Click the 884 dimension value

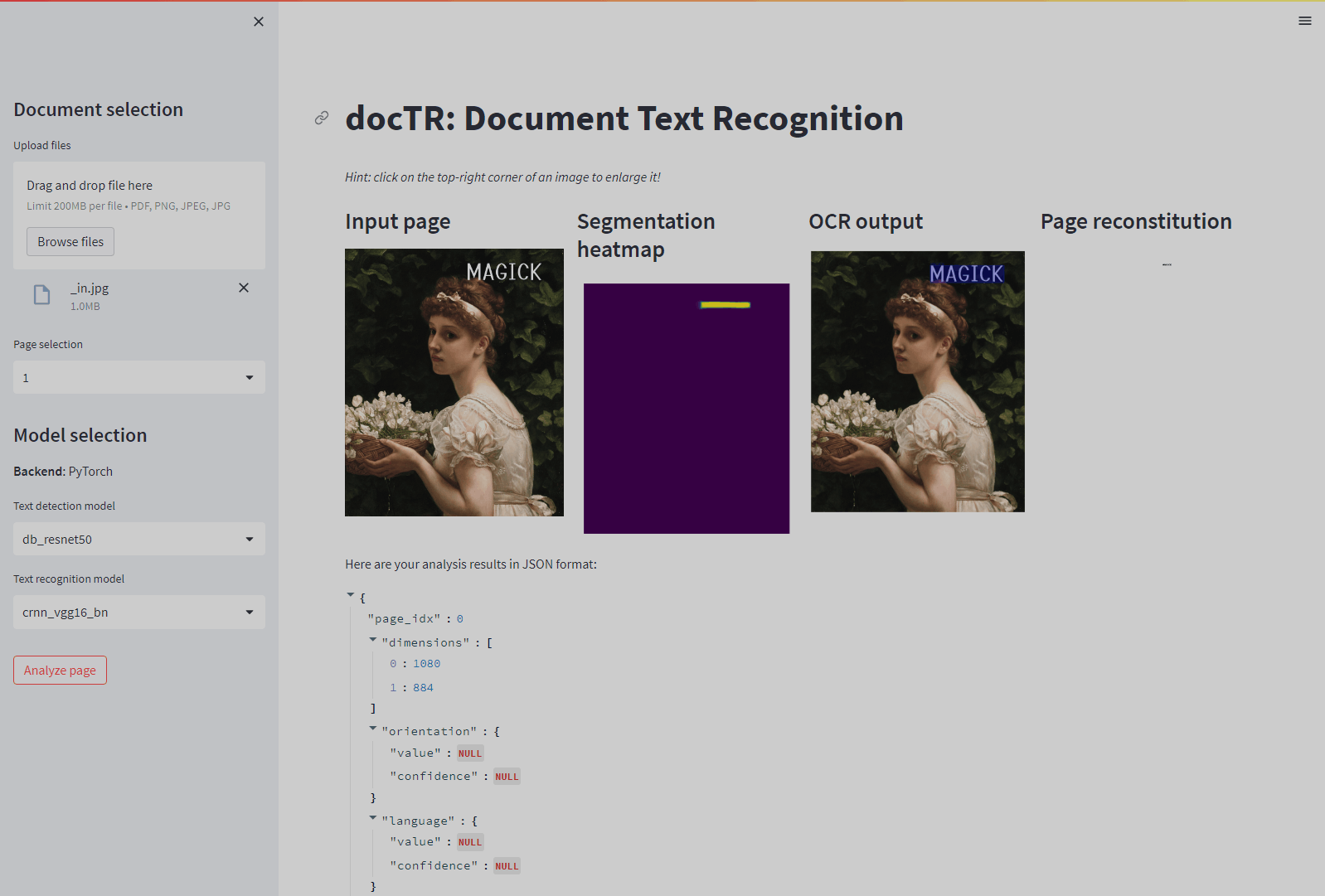[x=423, y=688]
